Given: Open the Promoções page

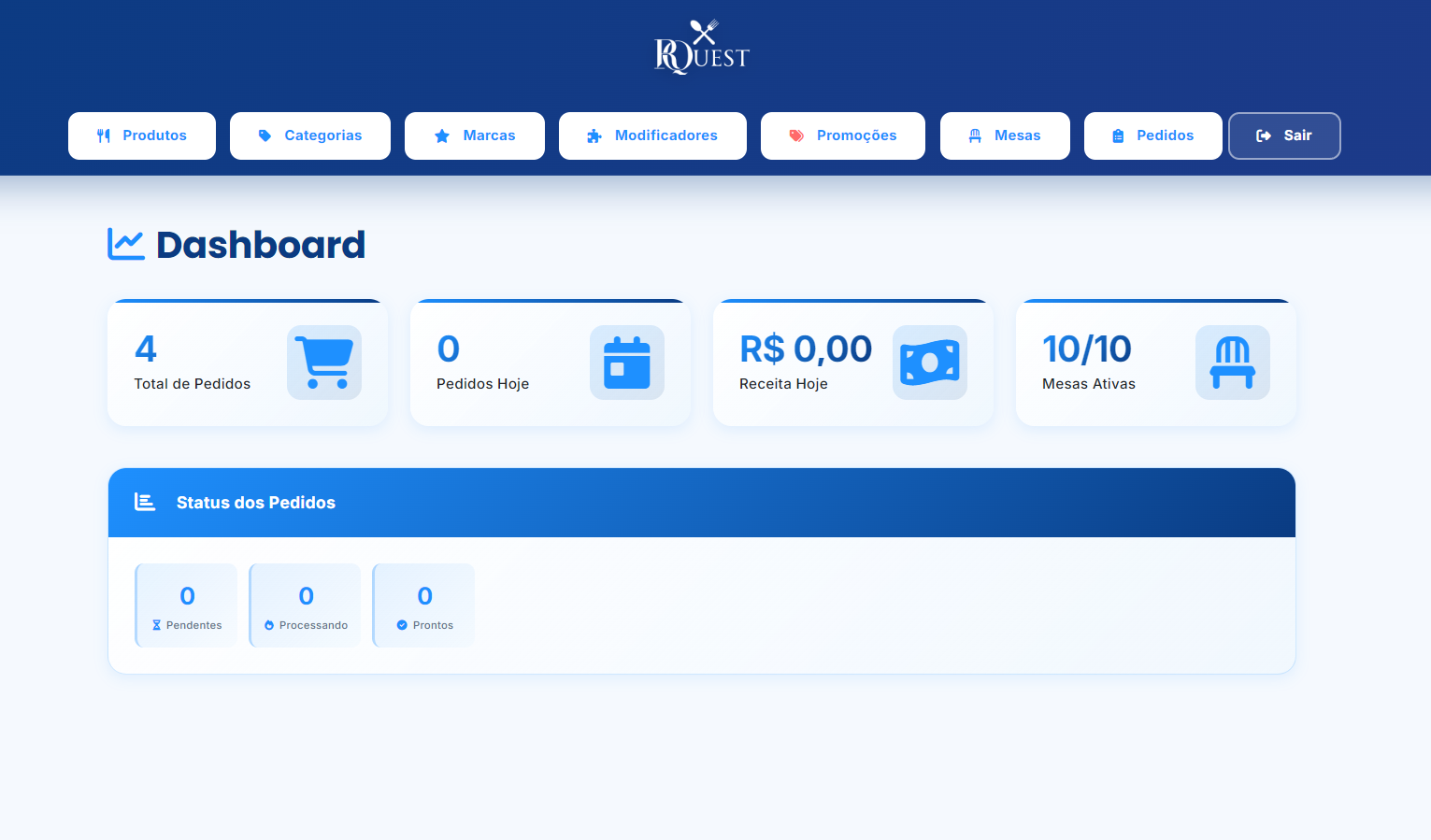Looking at the screenshot, I should coord(843,135).
